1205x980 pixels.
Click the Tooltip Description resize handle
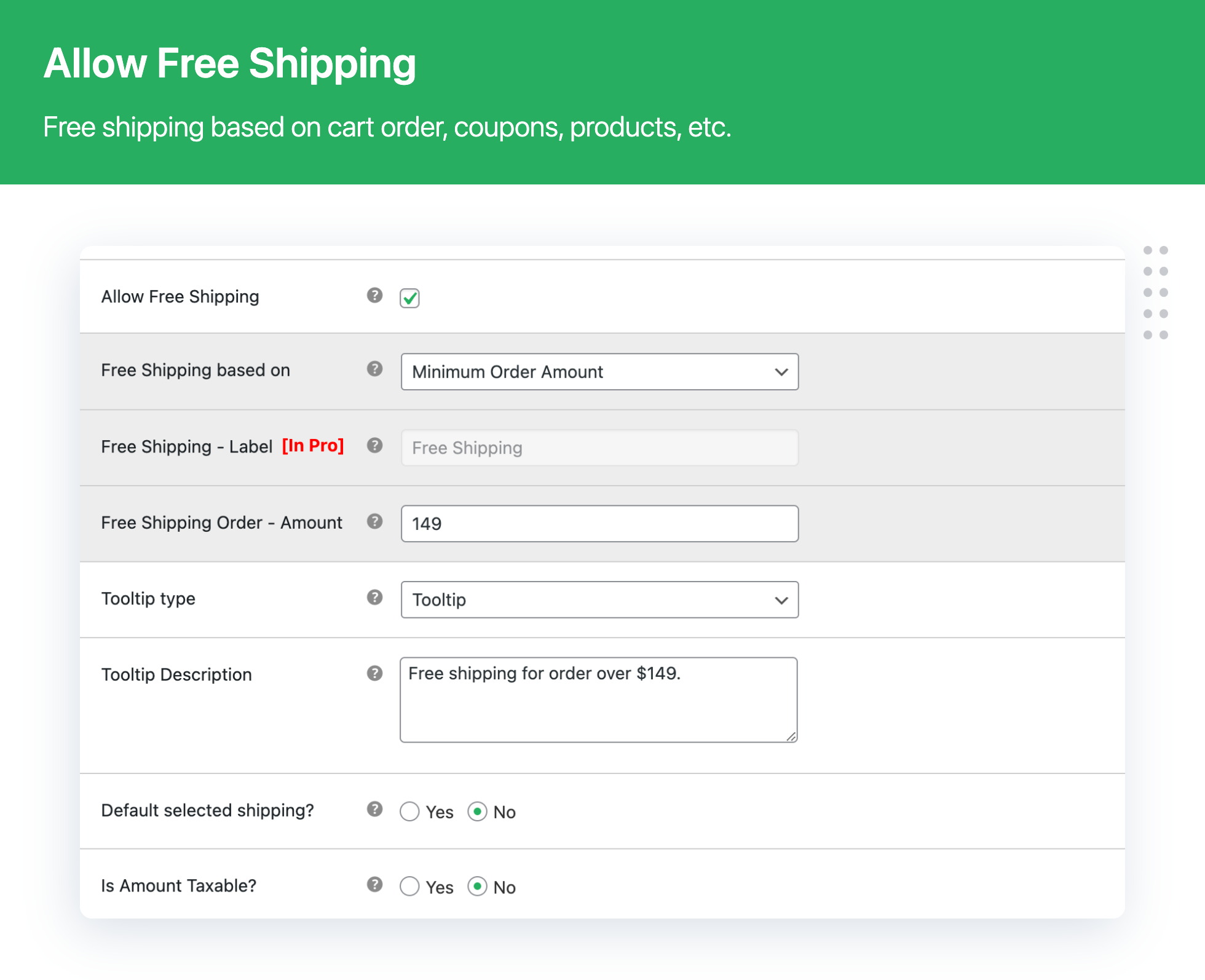[x=791, y=737]
